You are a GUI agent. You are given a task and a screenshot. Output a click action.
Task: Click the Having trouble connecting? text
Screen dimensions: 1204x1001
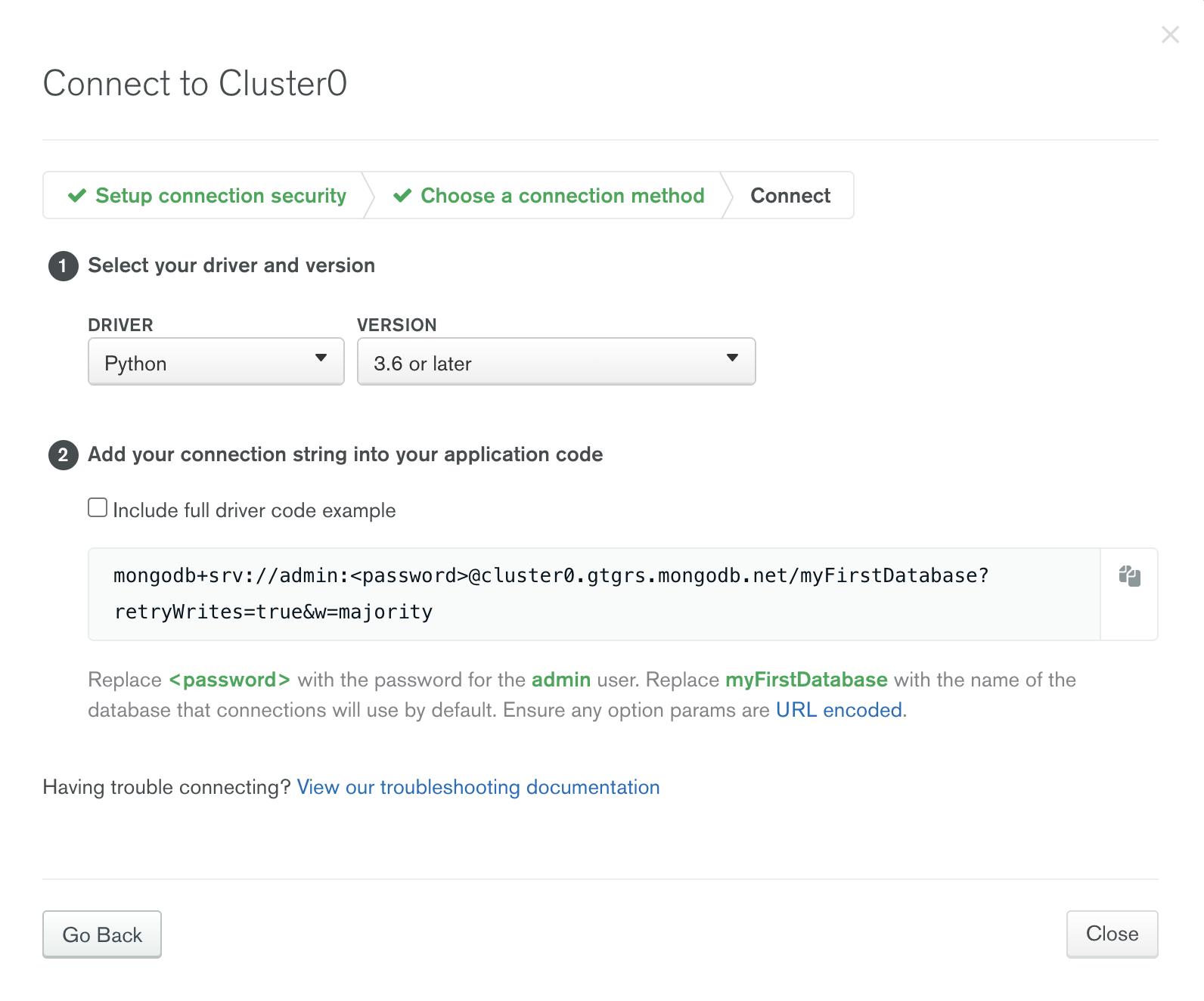pyautogui.click(x=167, y=787)
